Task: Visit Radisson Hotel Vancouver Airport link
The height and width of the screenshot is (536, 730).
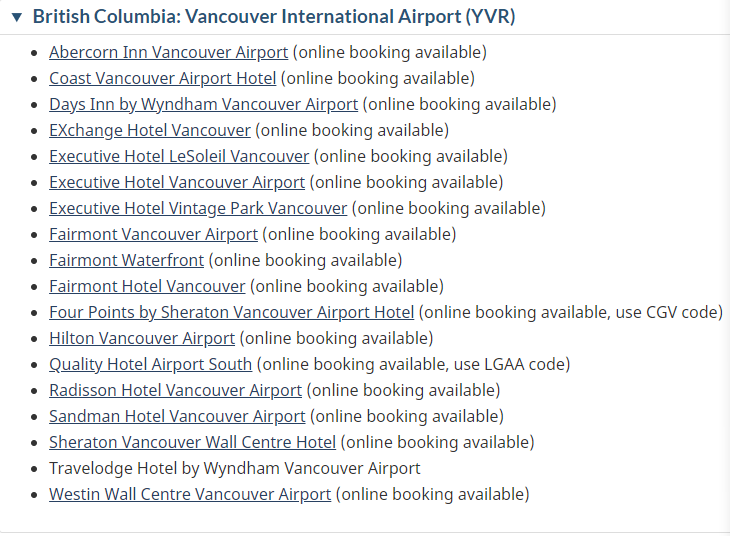Action: (176, 390)
